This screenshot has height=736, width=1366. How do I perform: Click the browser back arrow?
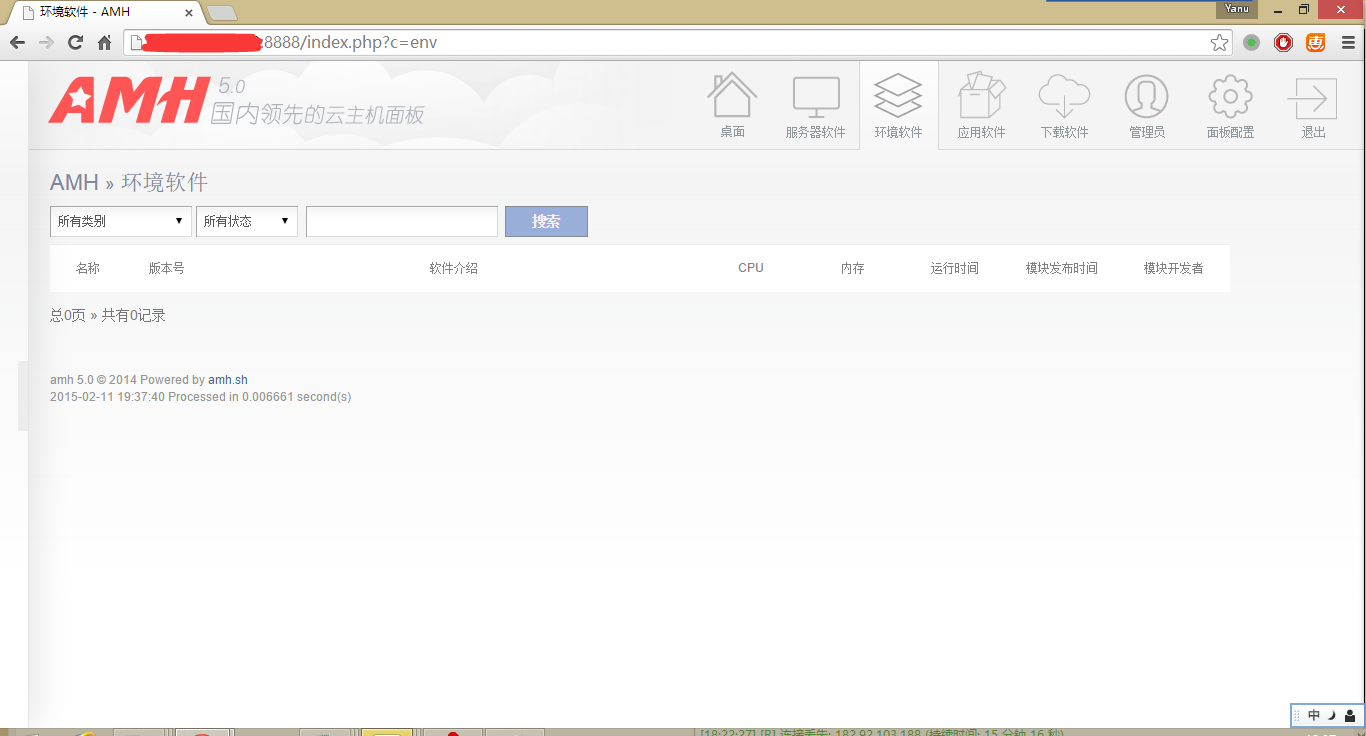pyautogui.click(x=17, y=43)
